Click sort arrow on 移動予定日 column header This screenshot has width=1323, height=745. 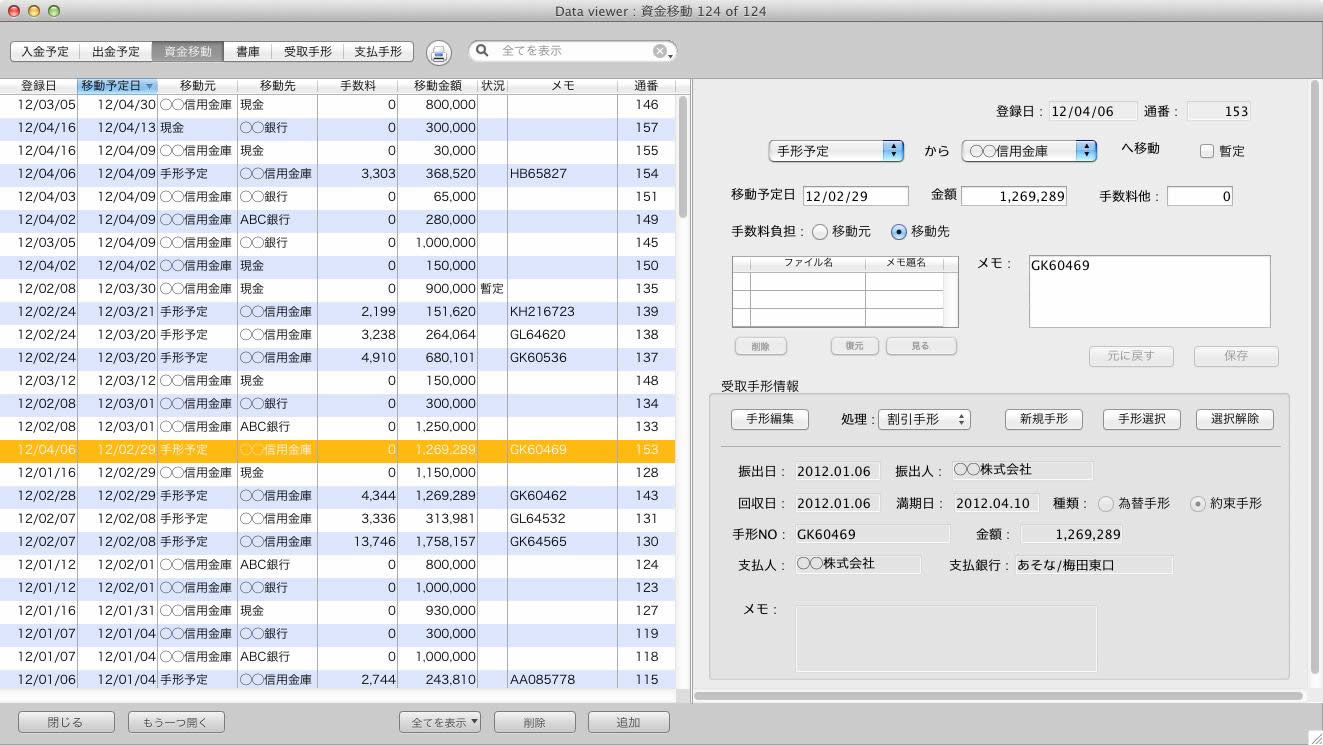coord(149,86)
